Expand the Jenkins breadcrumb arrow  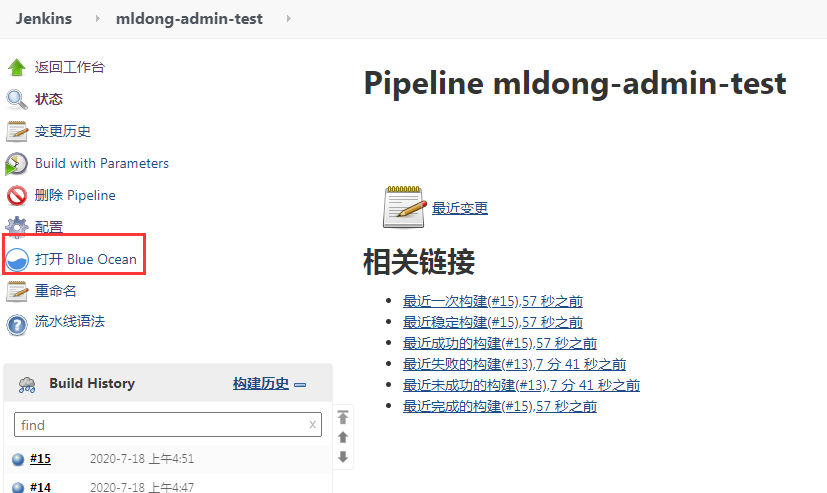97,19
